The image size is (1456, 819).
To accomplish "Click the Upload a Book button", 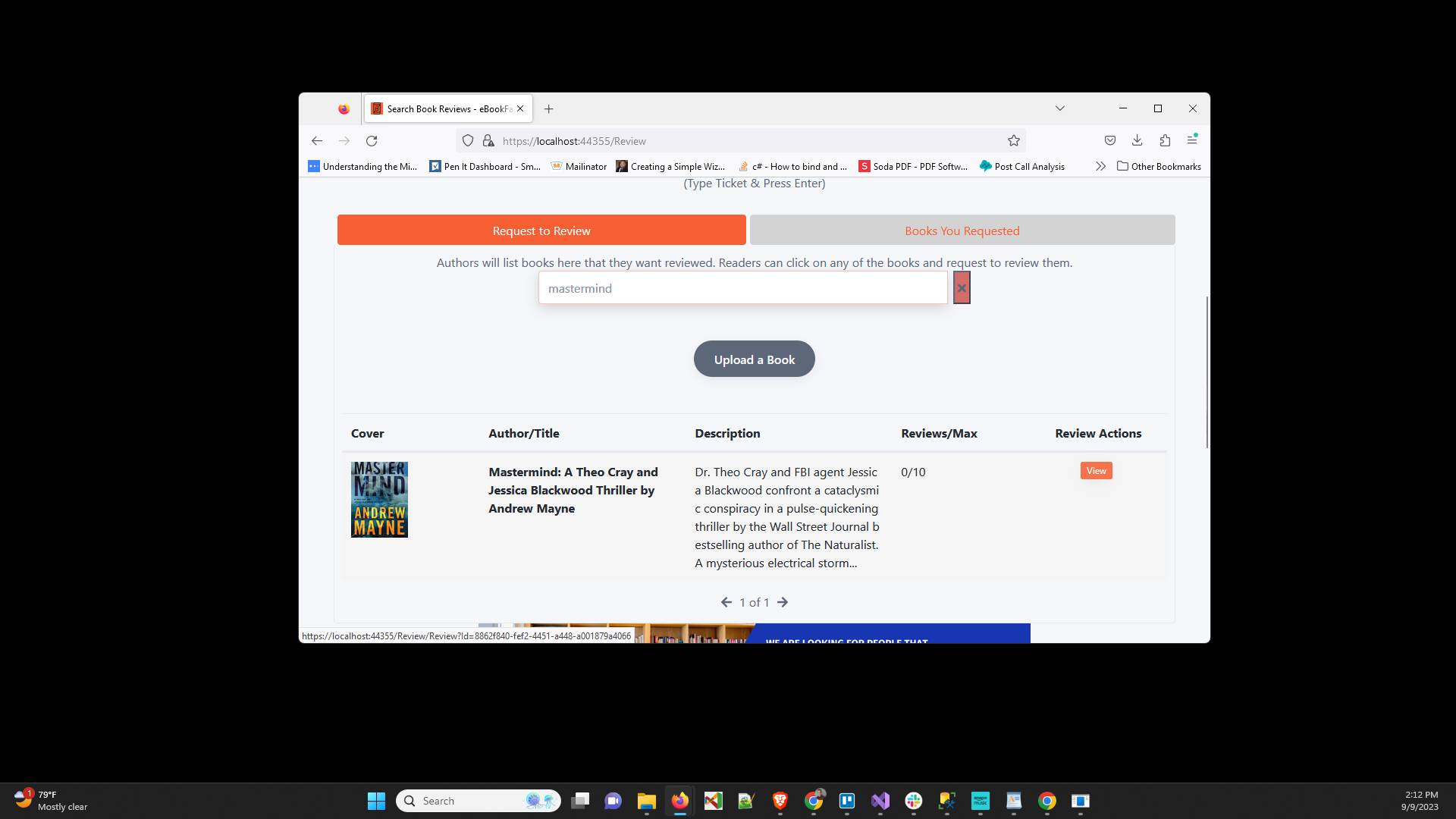I will 753,359.
